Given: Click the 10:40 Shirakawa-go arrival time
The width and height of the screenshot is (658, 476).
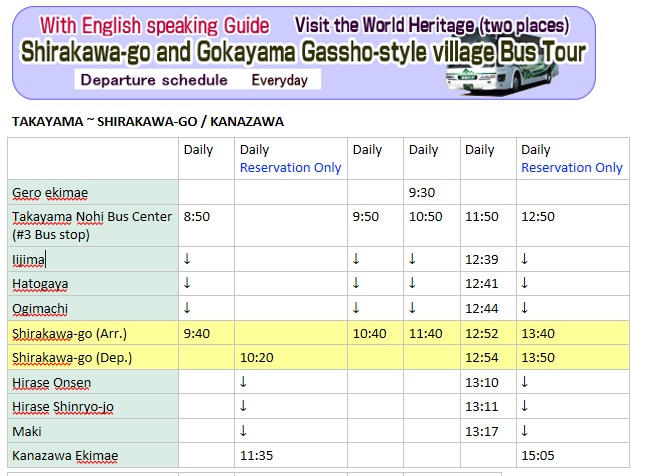Looking at the screenshot, I should [x=370, y=334].
